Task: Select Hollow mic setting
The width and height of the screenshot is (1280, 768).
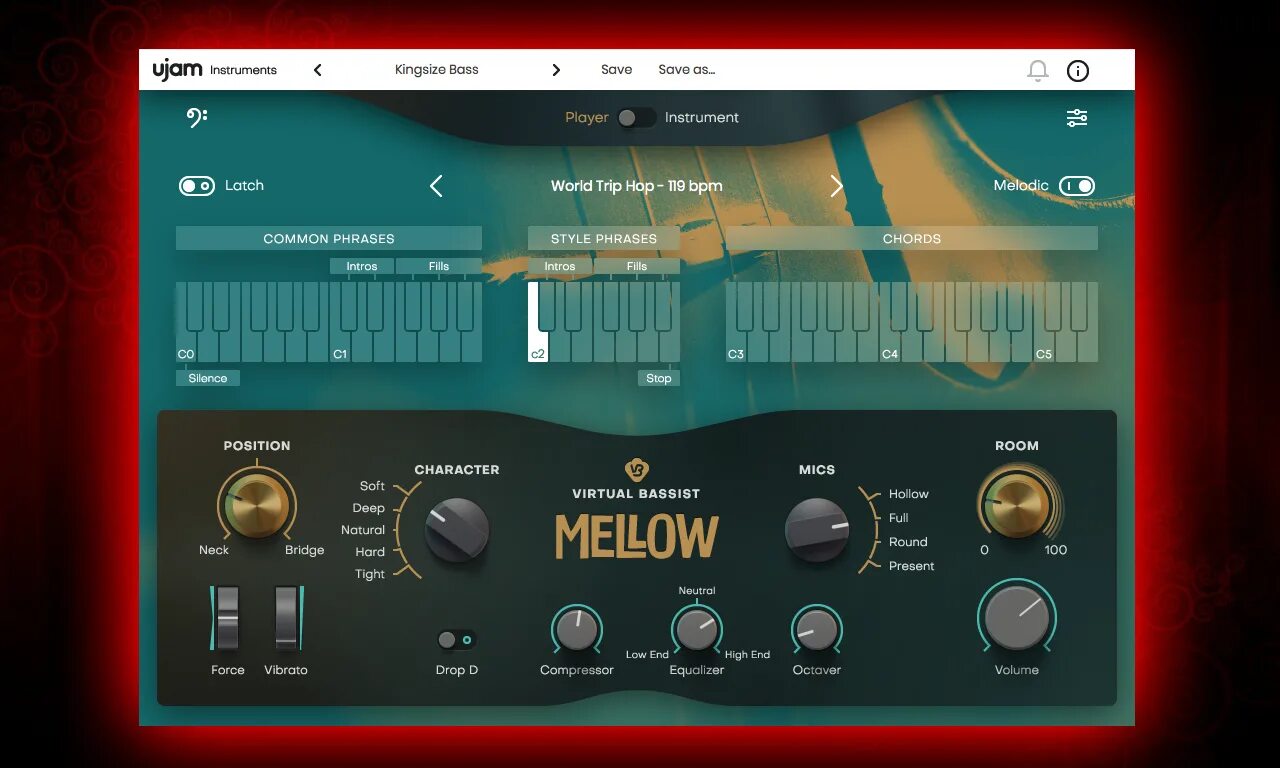Action: (909, 494)
